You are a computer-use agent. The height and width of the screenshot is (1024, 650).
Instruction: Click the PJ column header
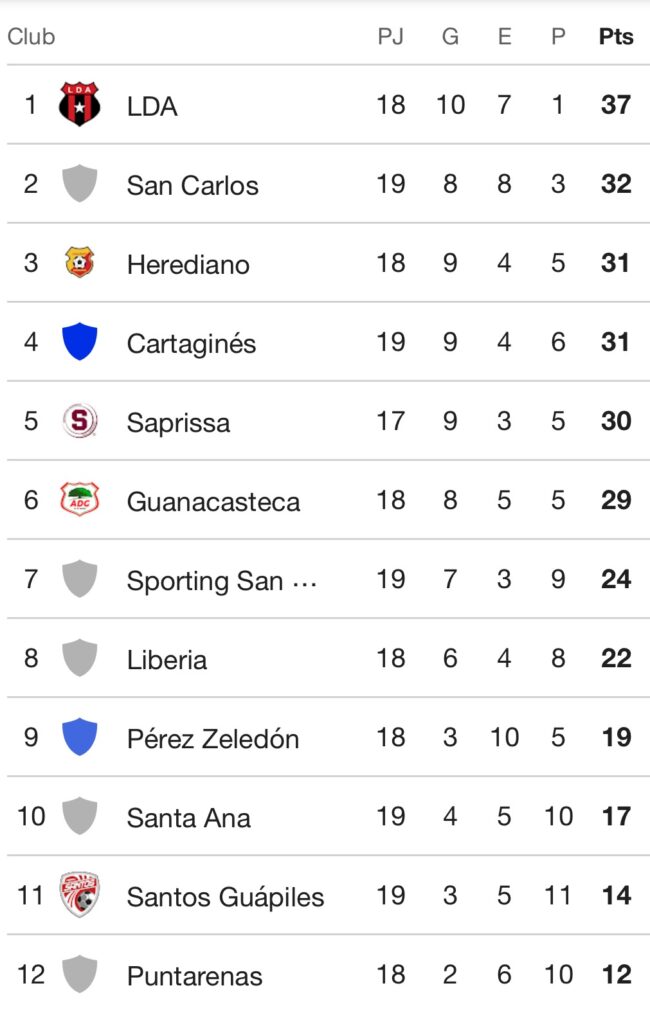click(390, 37)
